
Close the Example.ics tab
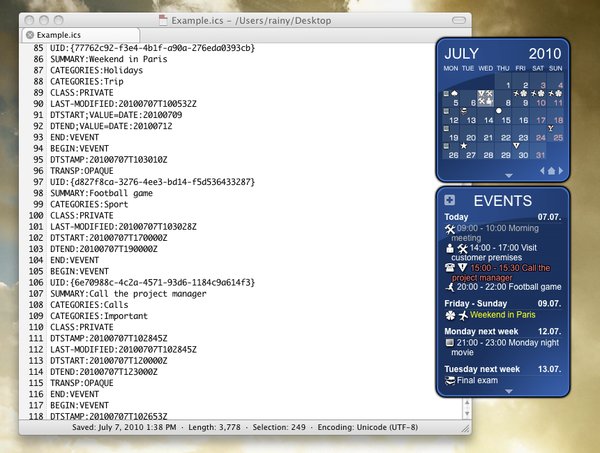[x=29, y=35]
